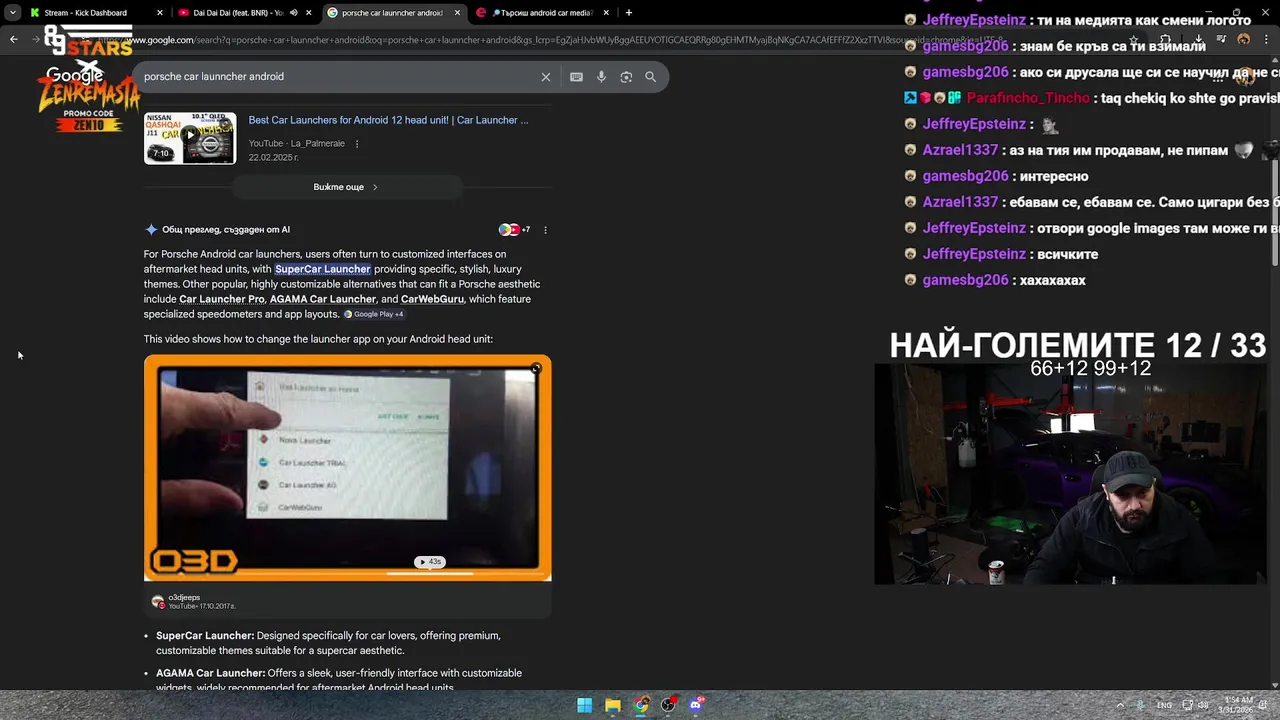Screen dimensions: 1280x720
Task: Open a new browser tab
Action: point(629,13)
